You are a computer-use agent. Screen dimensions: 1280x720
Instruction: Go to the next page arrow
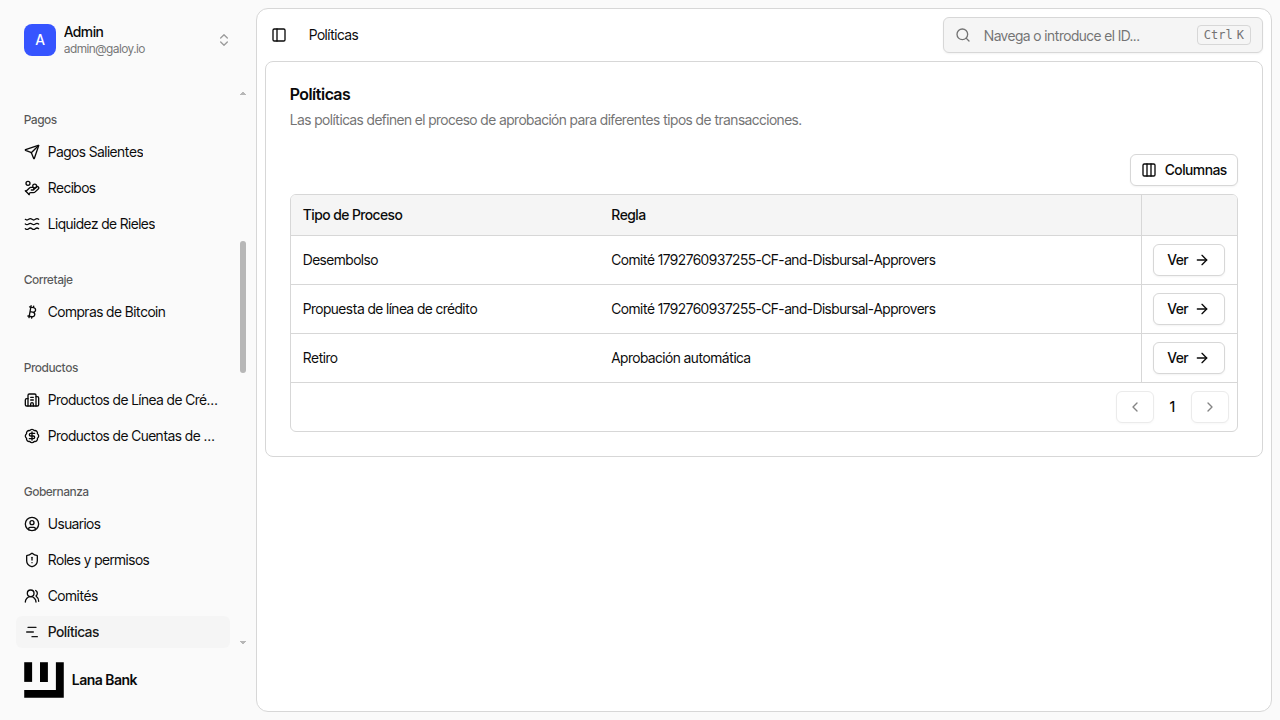click(1210, 407)
